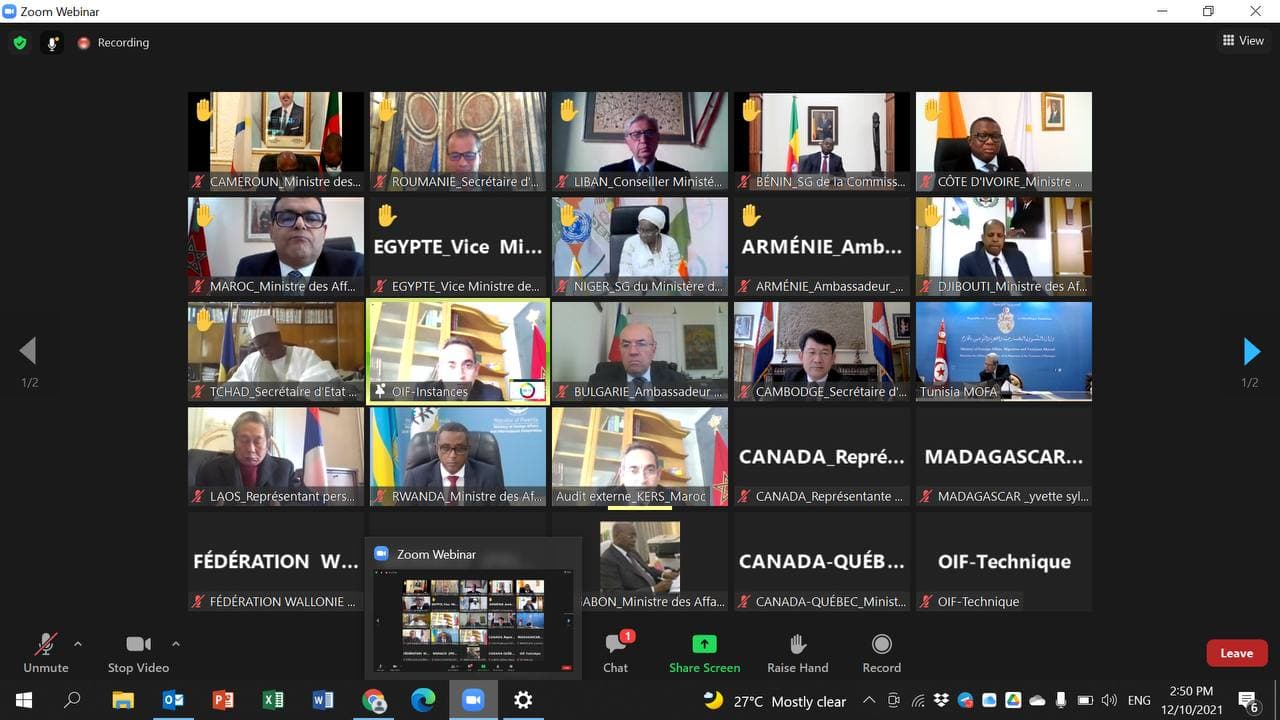Open the Chat panel
Screen dimensions: 1280x720
615,651
